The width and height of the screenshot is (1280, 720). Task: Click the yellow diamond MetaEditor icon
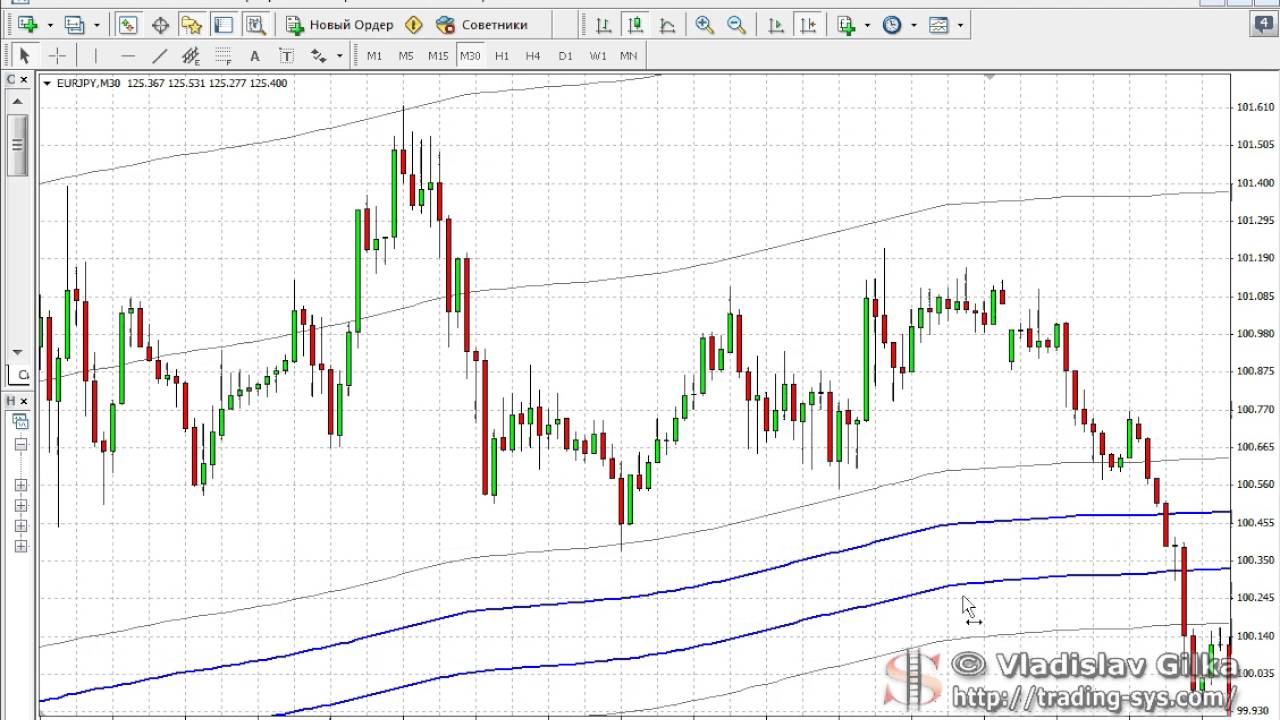click(x=413, y=25)
